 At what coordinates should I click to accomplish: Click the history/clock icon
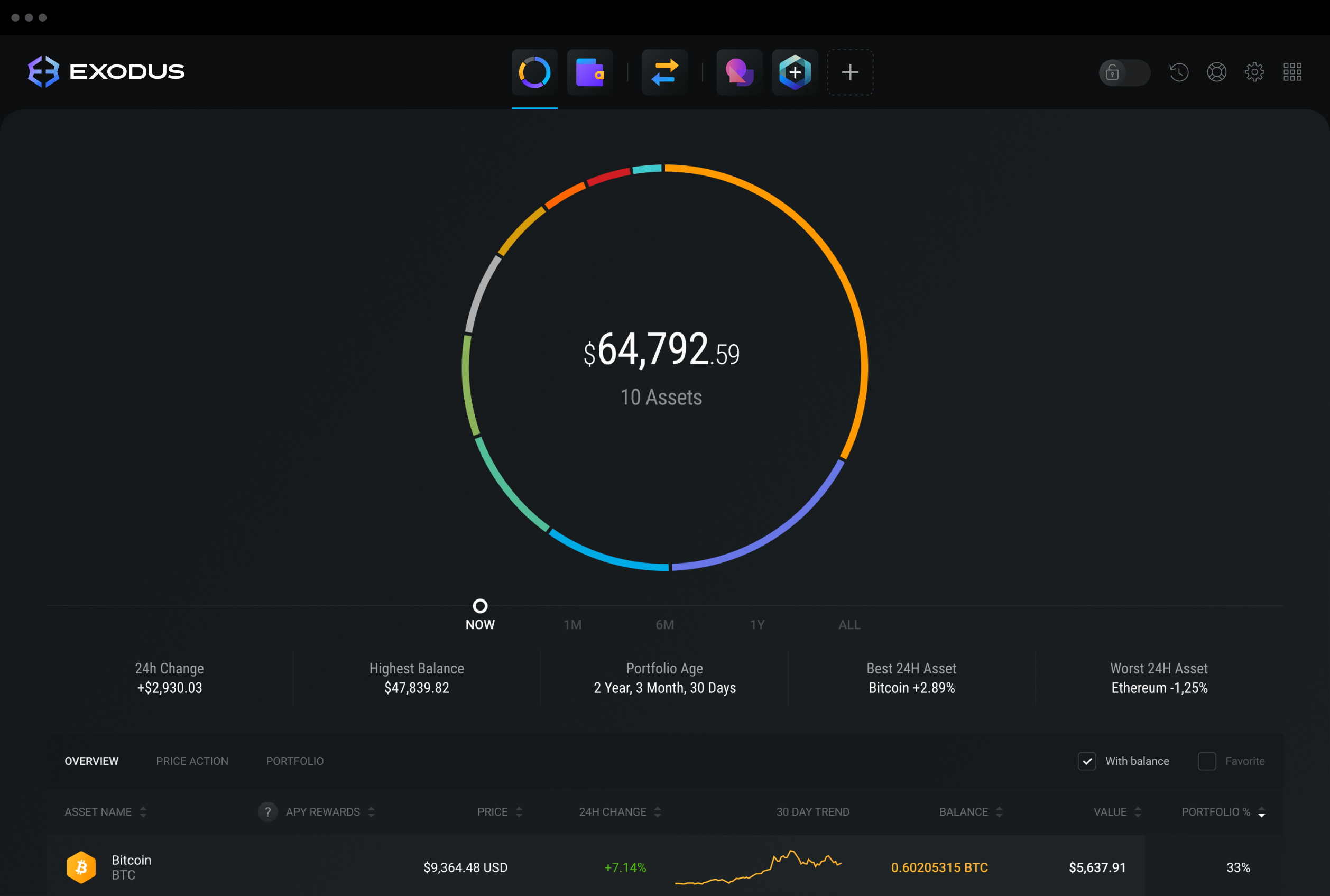pos(1179,71)
